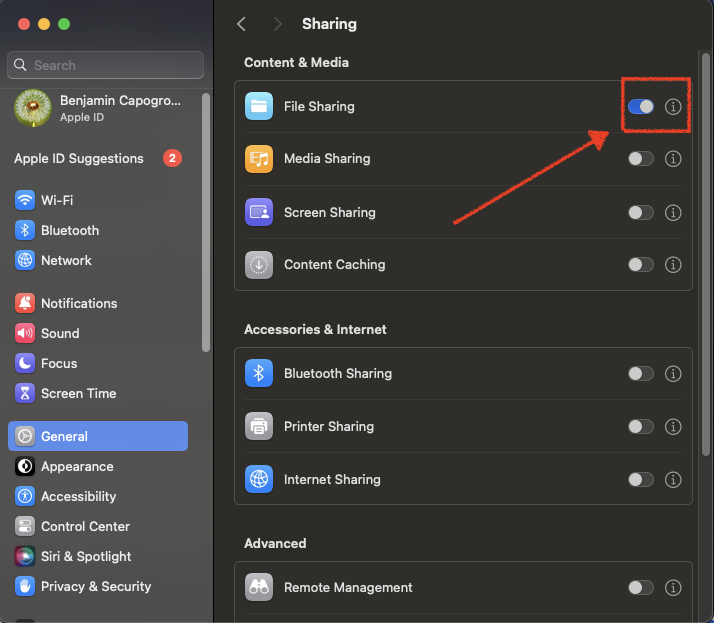This screenshot has height=623, width=714.
Task: Open info for Bluetooth Sharing
Action: pyautogui.click(x=673, y=373)
